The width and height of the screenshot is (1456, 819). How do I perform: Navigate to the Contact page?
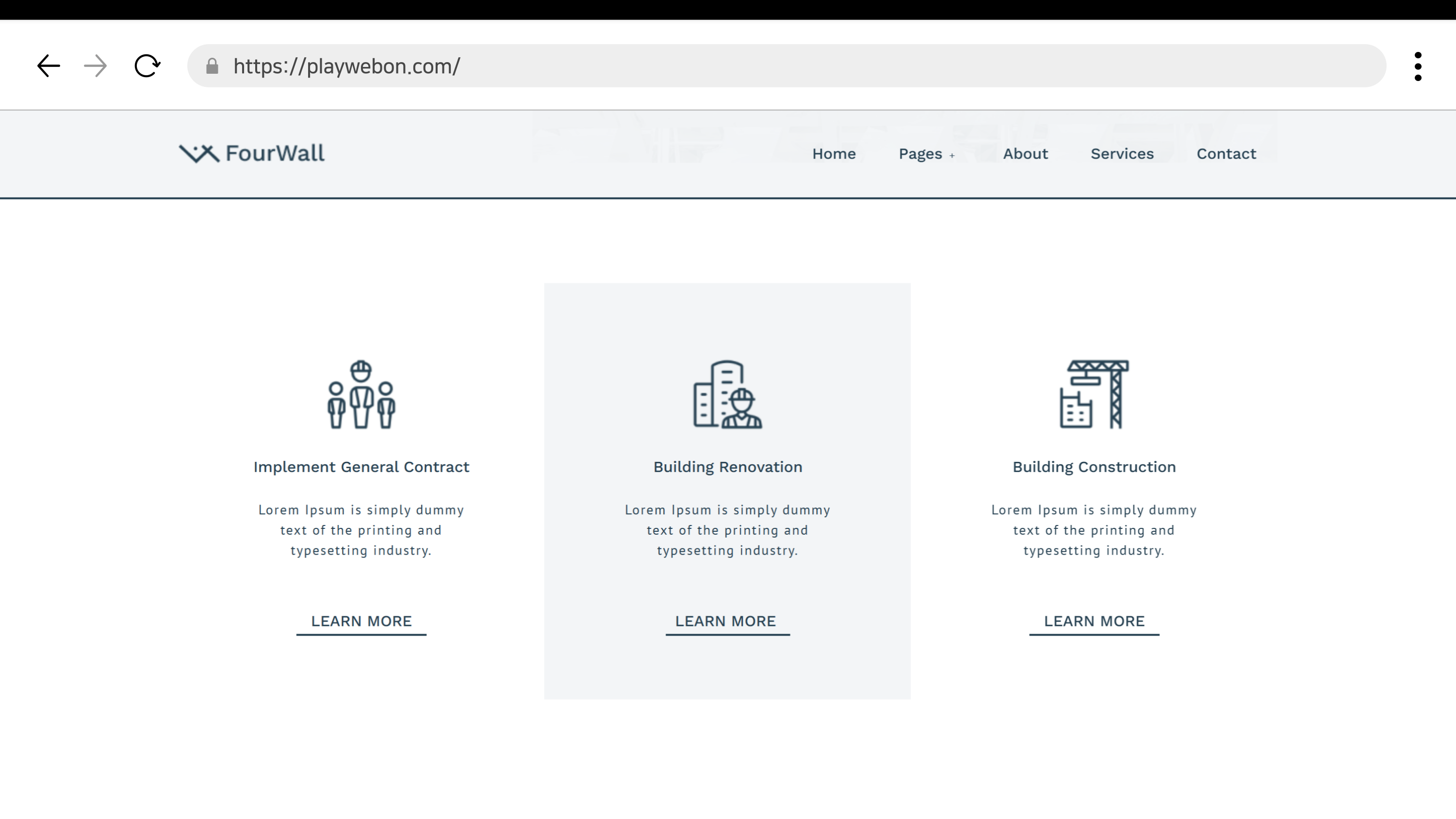pos(1226,154)
